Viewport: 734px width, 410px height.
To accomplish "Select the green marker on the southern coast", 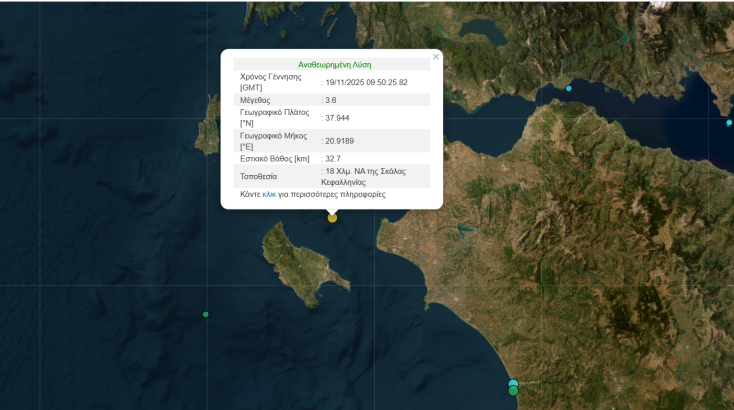I will pos(514,391).
